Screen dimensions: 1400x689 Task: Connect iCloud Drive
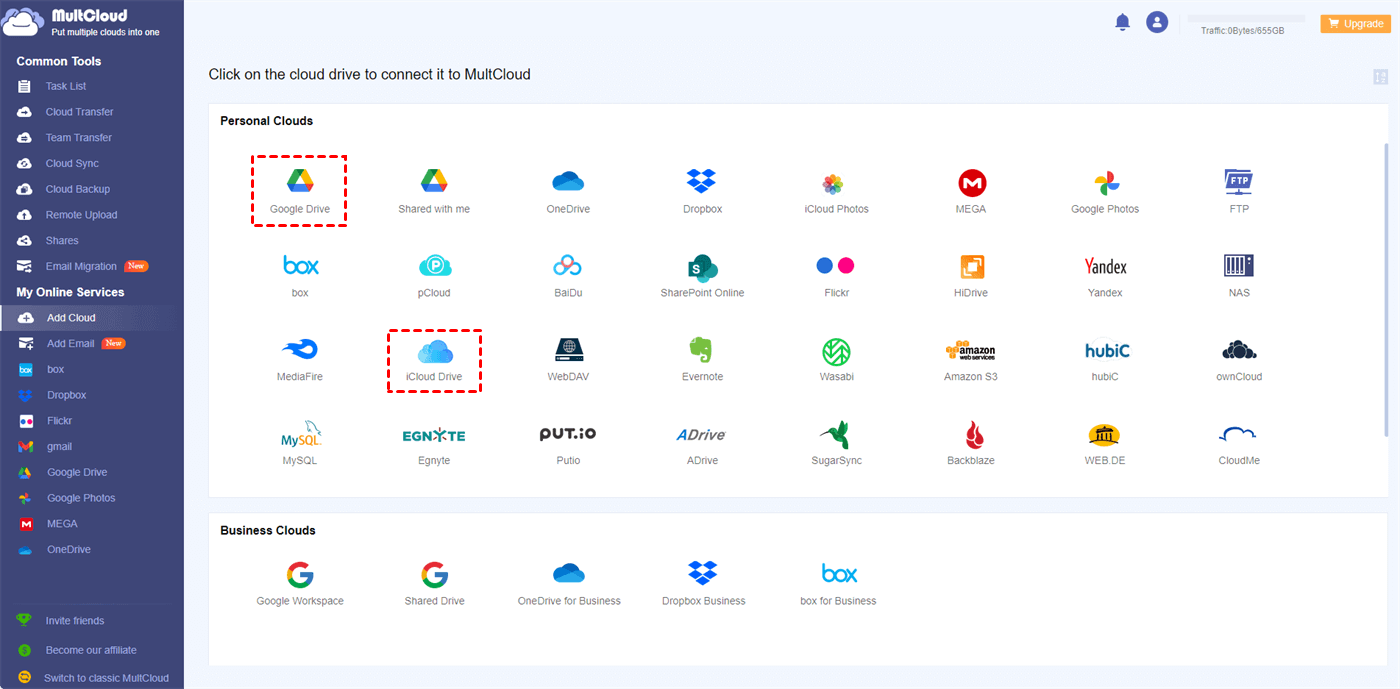pos(435,360)
